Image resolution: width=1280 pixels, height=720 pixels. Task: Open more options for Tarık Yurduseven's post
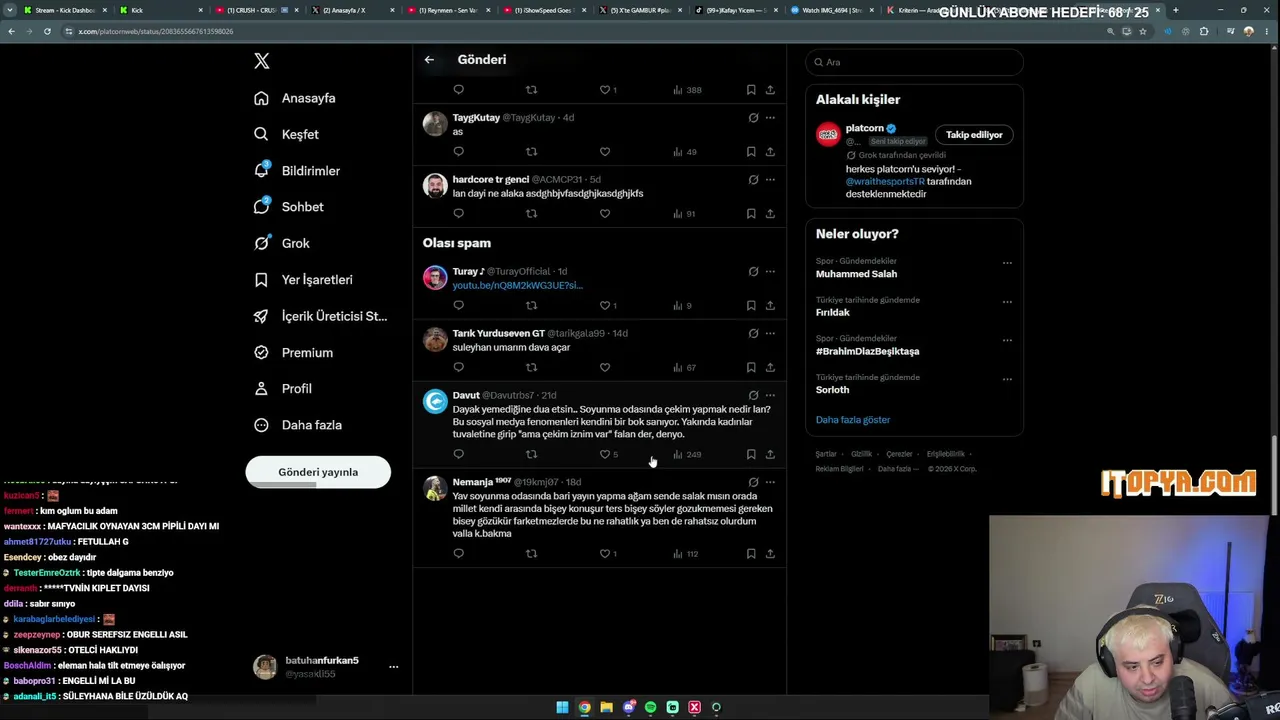click(770, 333)
